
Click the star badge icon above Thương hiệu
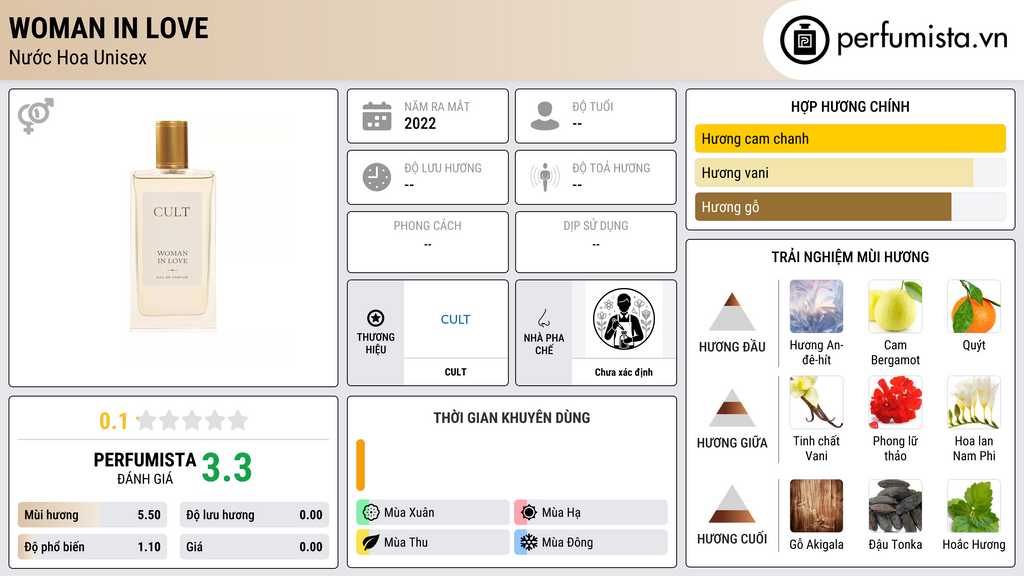[376, 318]
